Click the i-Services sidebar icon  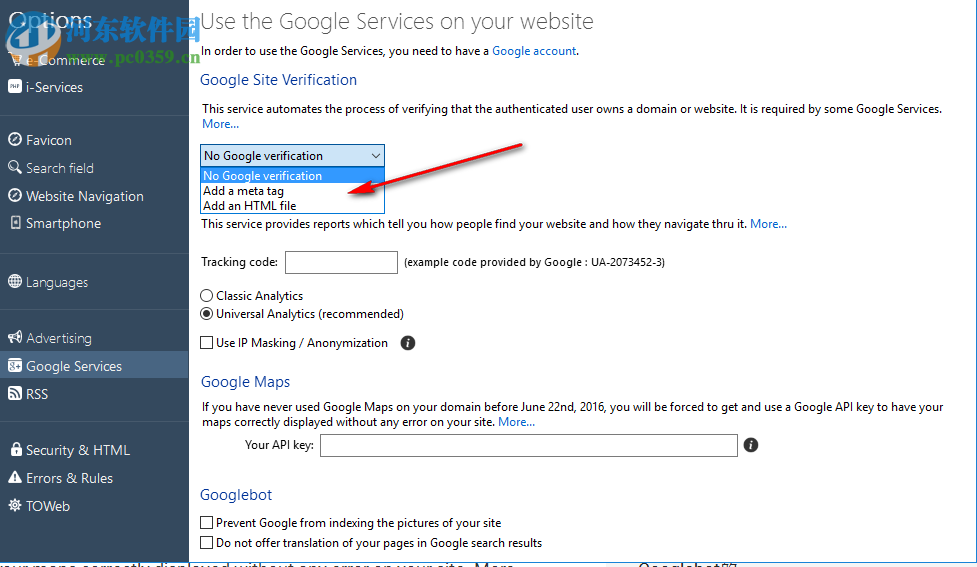(14, 86)
